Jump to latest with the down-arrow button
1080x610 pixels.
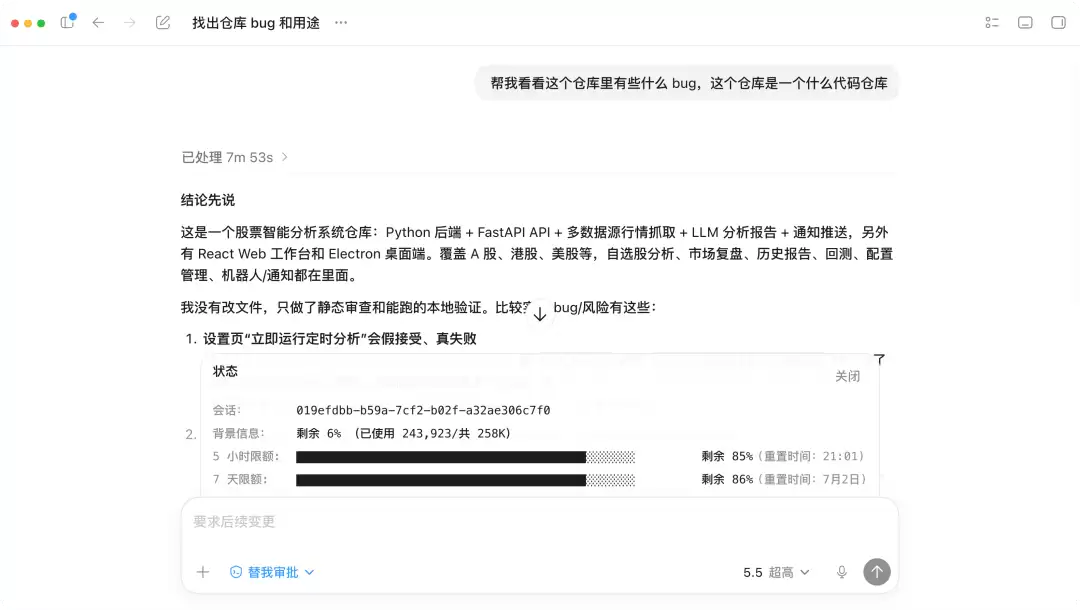coord(540,315)
